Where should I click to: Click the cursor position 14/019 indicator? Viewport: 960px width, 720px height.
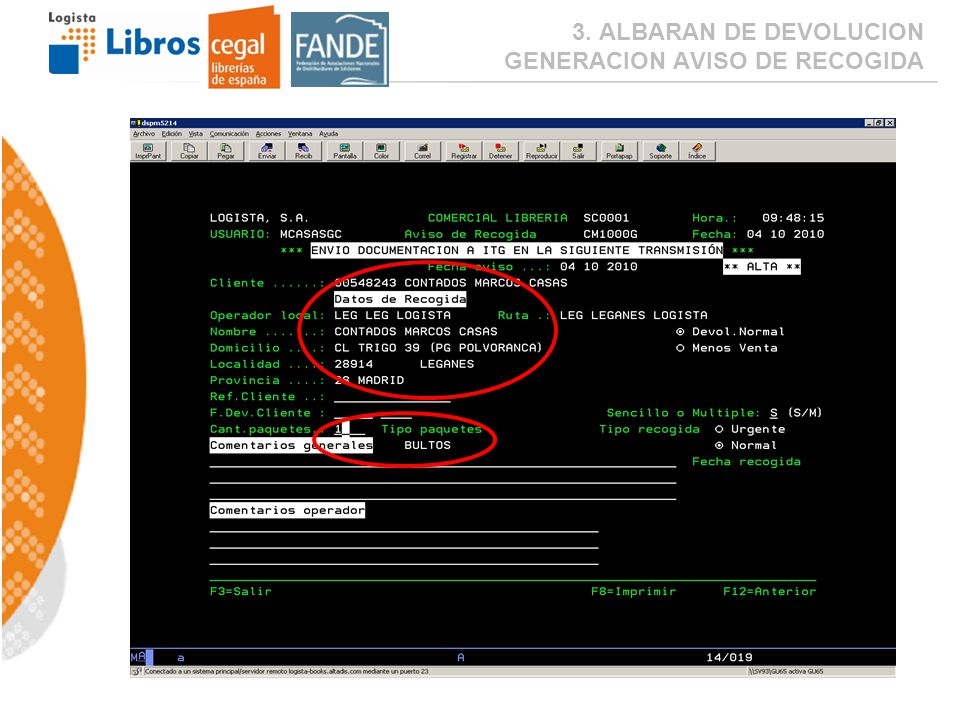(x=729, y=658)
